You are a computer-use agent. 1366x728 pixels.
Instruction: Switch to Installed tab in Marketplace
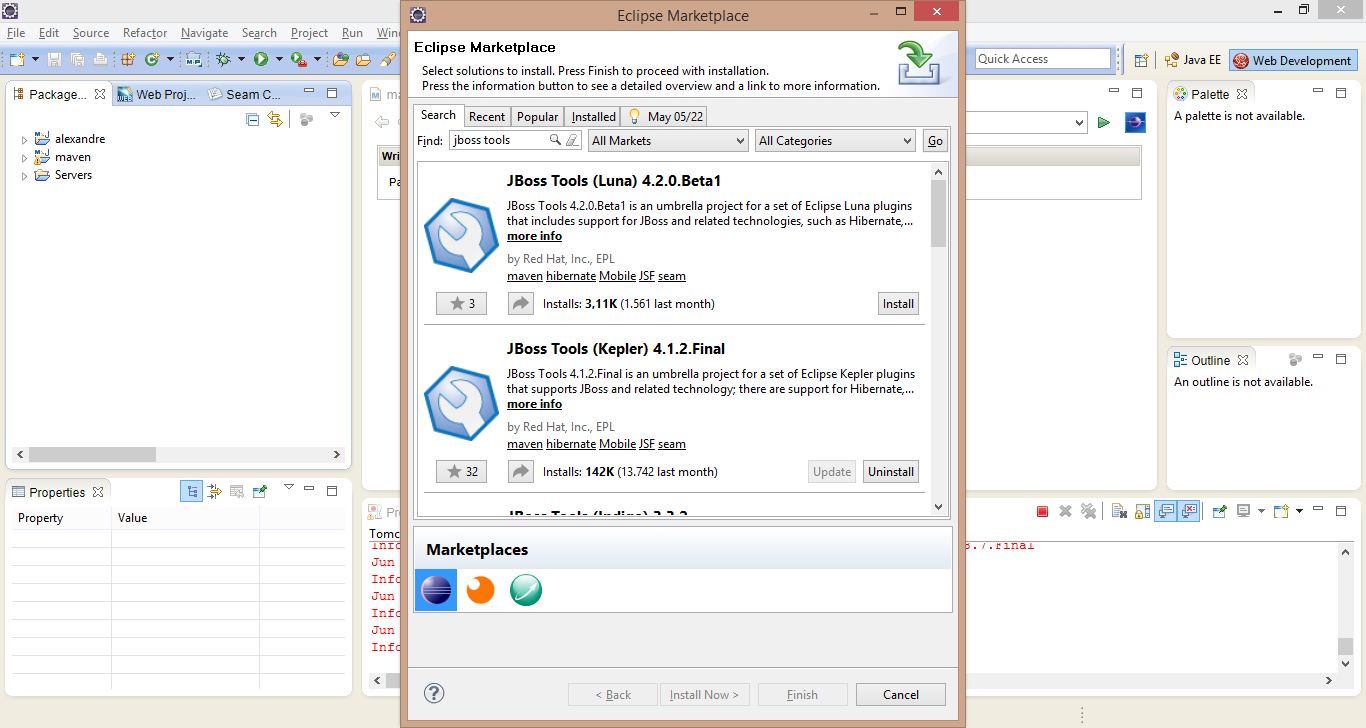[594, 117]
